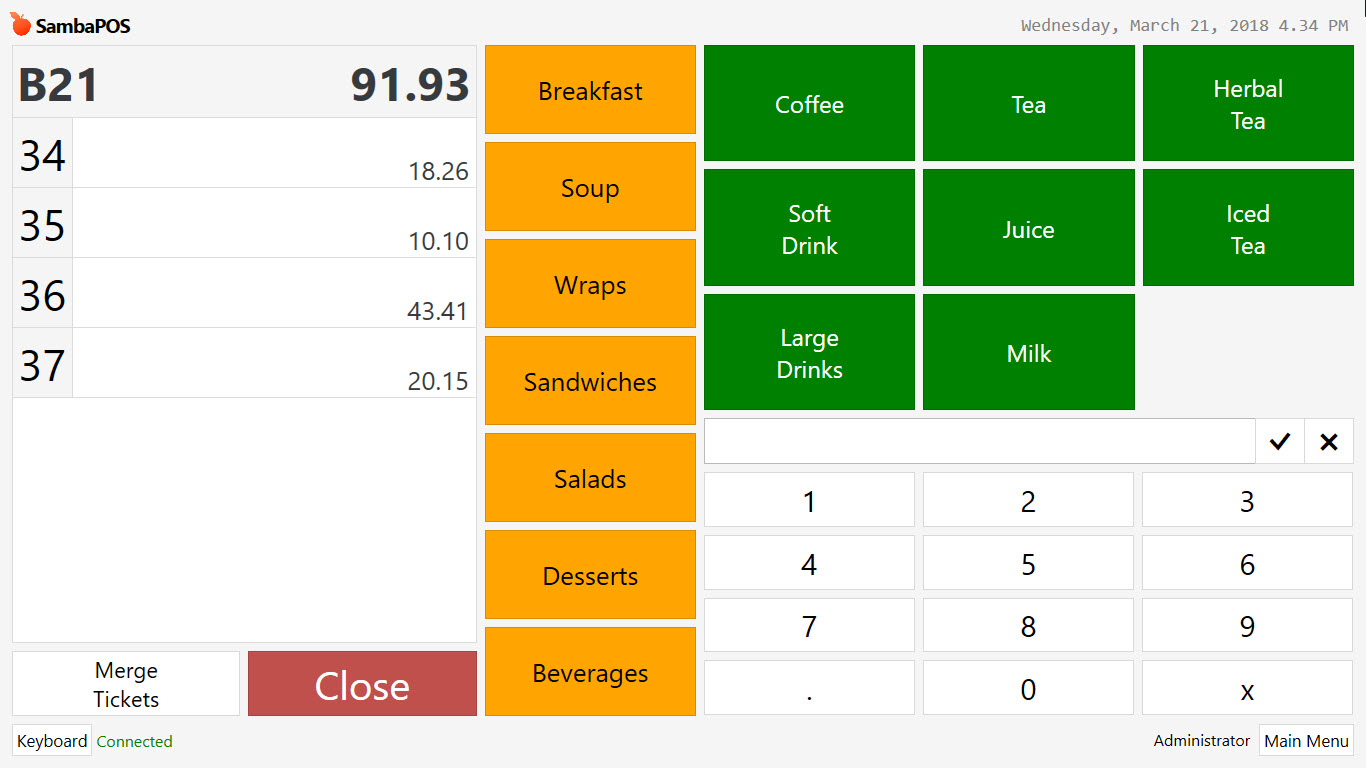The height and width of the screenshot is (768, 1366).
Task: Add an Iced Tea to the ticket
Action: [1247, 227]
